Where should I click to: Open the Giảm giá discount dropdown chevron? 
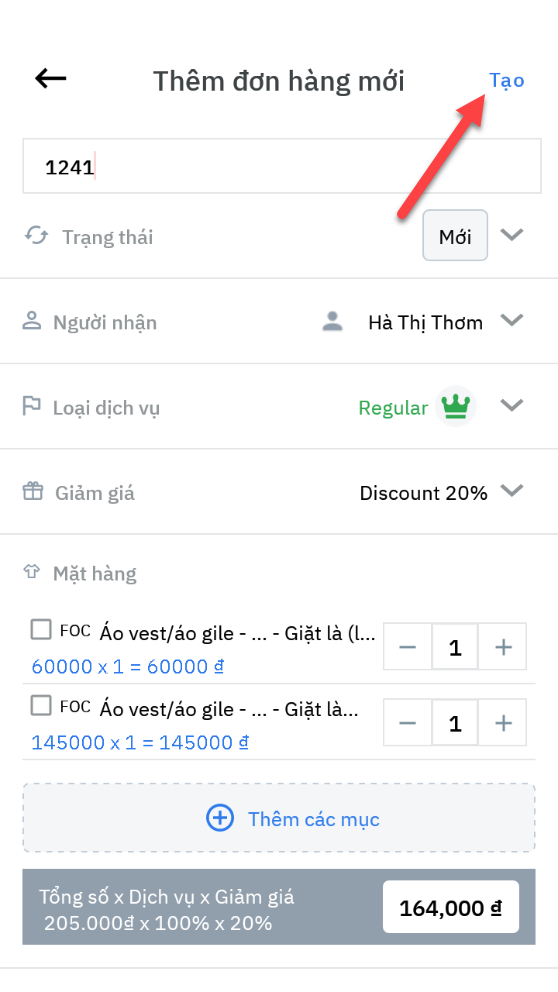pos(511,490)
